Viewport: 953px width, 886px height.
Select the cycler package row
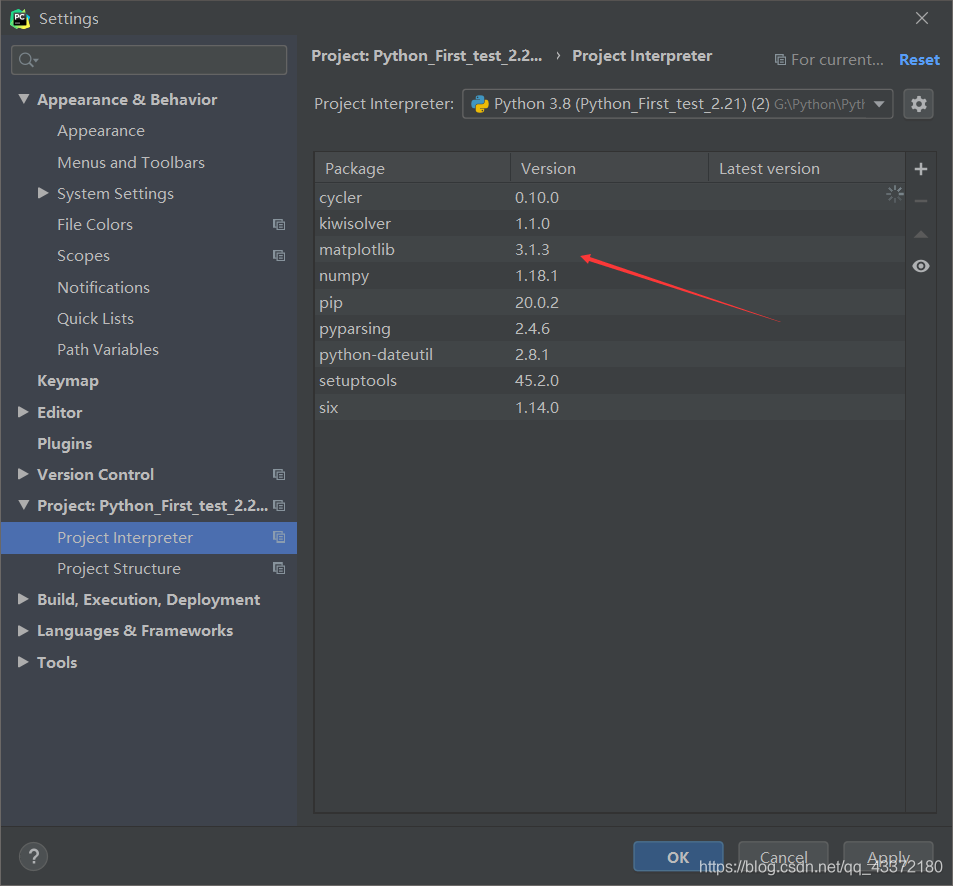(610, 197)
